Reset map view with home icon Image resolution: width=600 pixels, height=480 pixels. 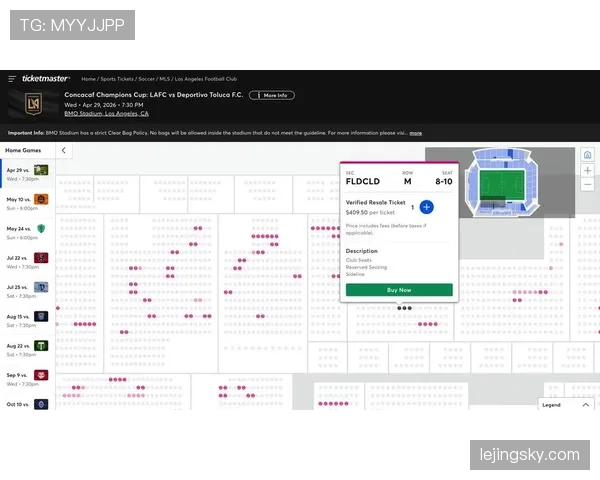point(587,155)
